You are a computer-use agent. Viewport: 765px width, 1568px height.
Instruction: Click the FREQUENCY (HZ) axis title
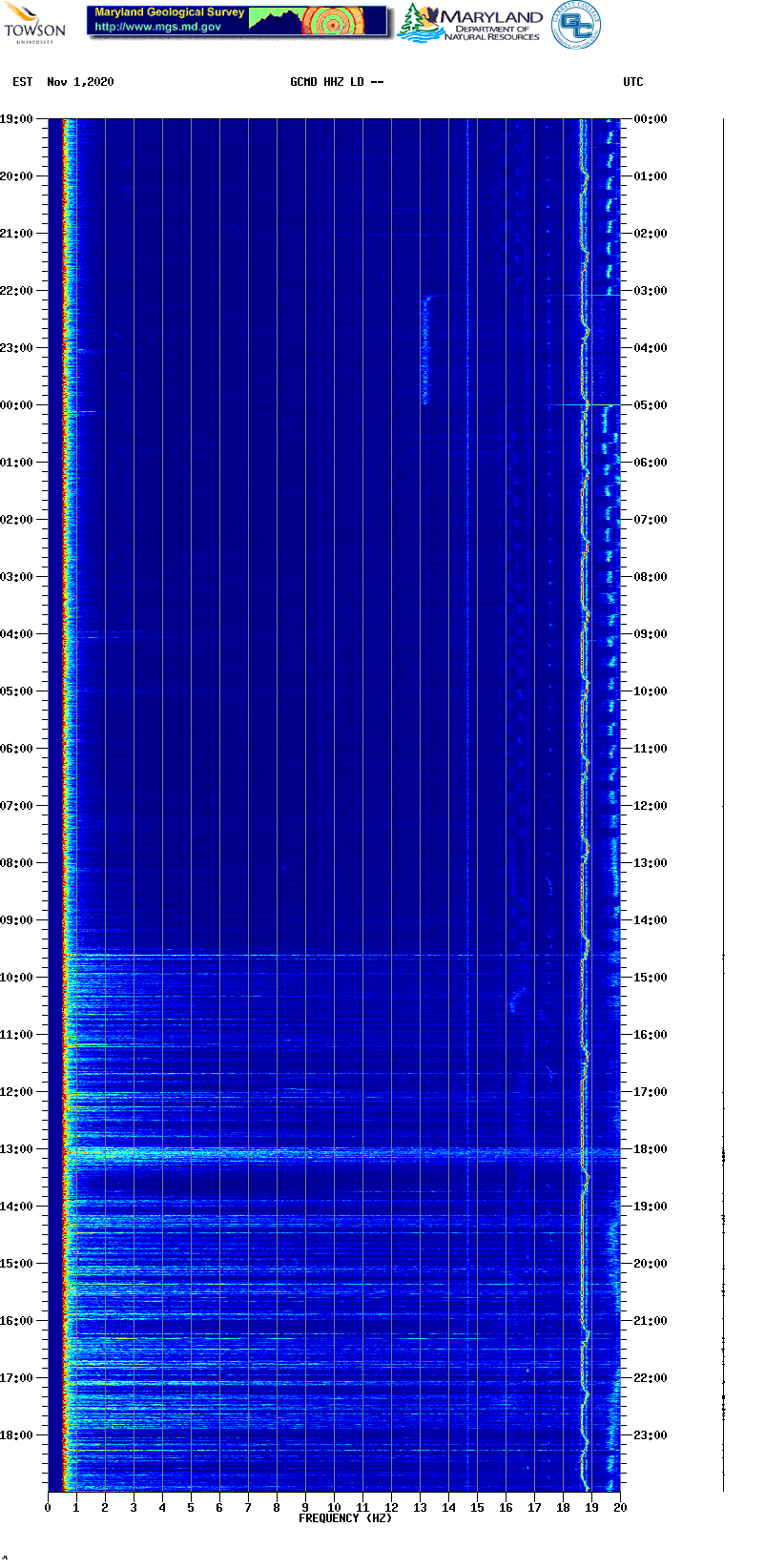[345, 1517]
